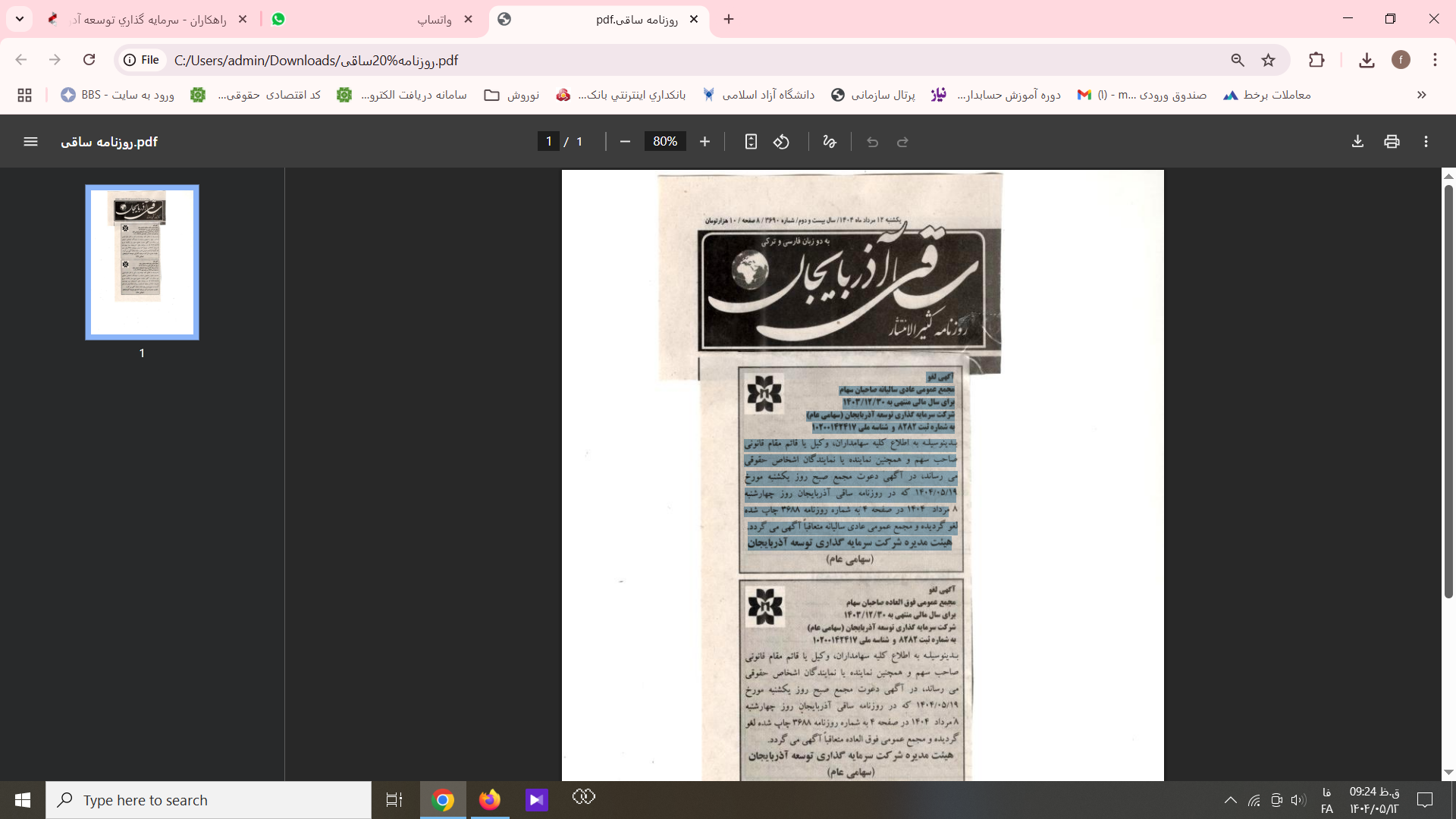Open Task View on taskbar
The image size is (1456, 819).
394,800
